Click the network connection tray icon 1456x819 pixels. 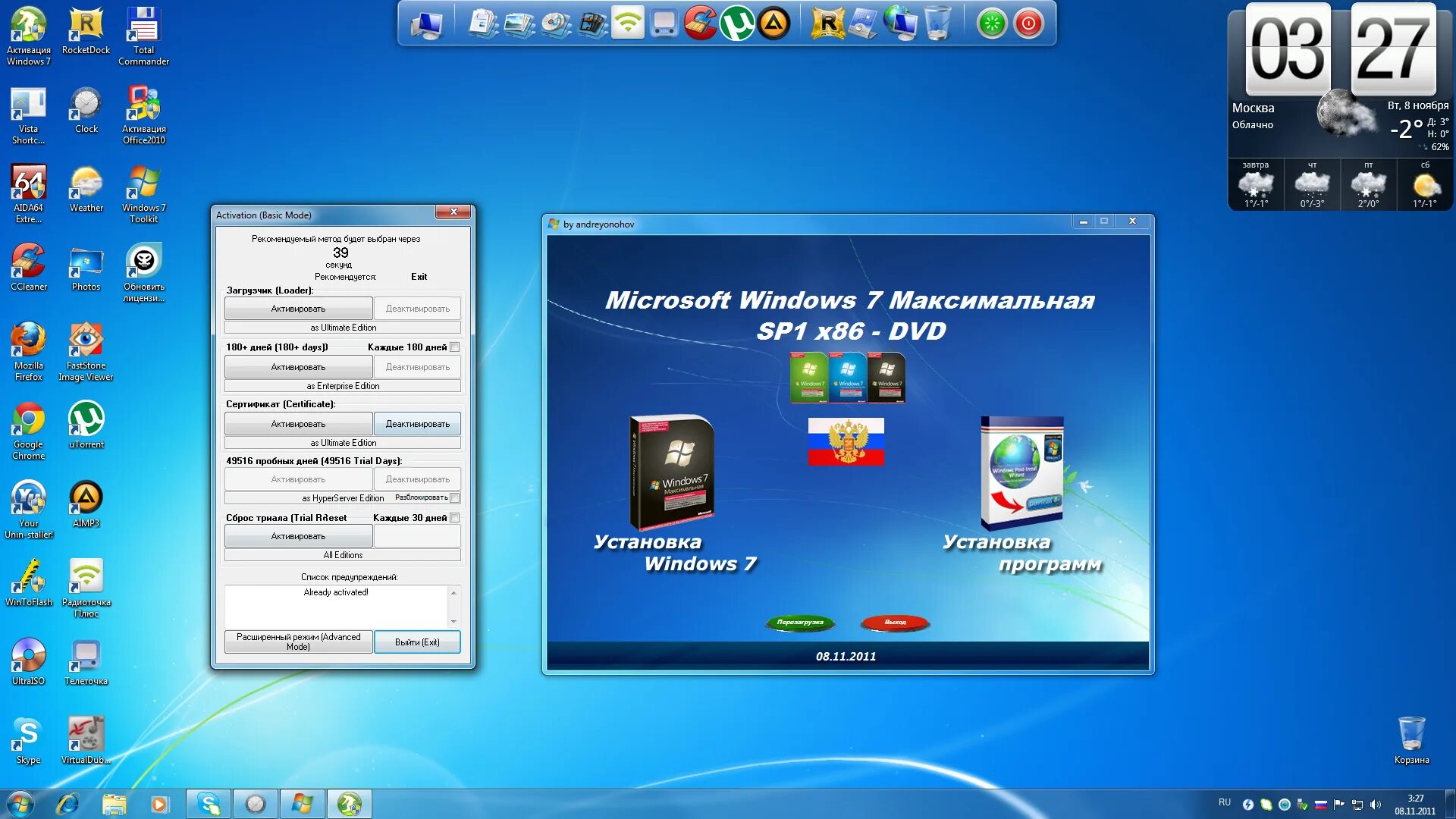click(x=1357, y=805)
